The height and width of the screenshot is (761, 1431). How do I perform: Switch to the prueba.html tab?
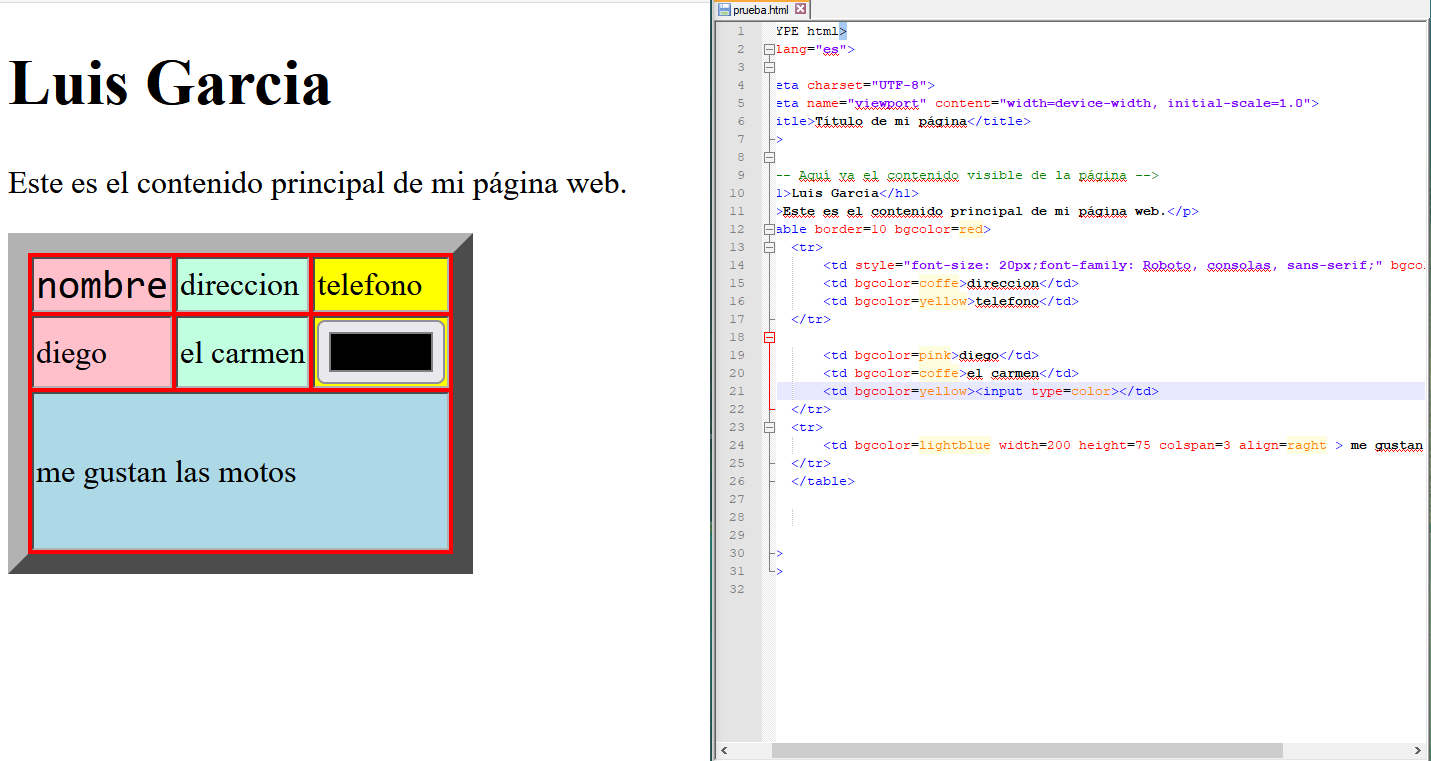pos(760,9)
